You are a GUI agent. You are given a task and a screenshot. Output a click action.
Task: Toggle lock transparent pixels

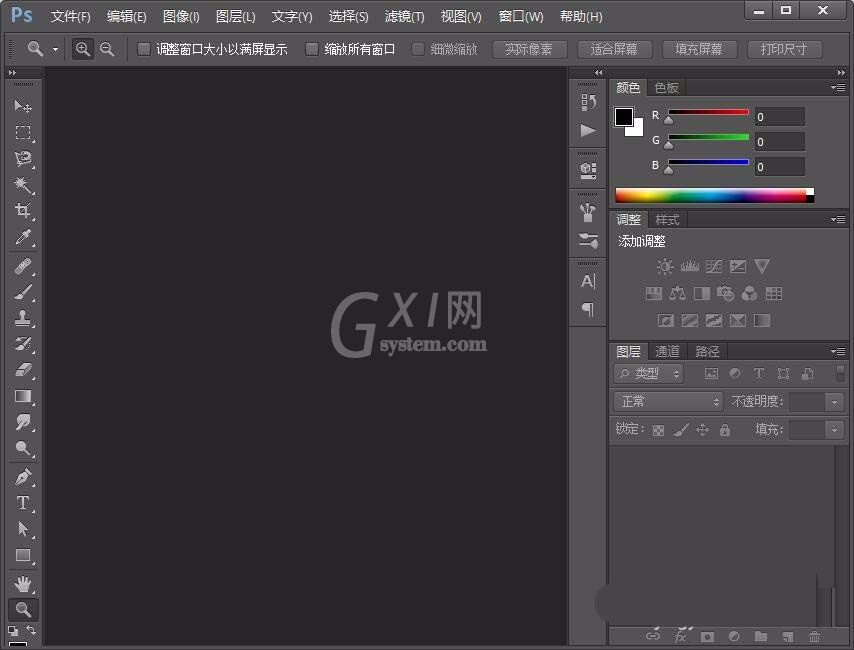tap(658, 430)
